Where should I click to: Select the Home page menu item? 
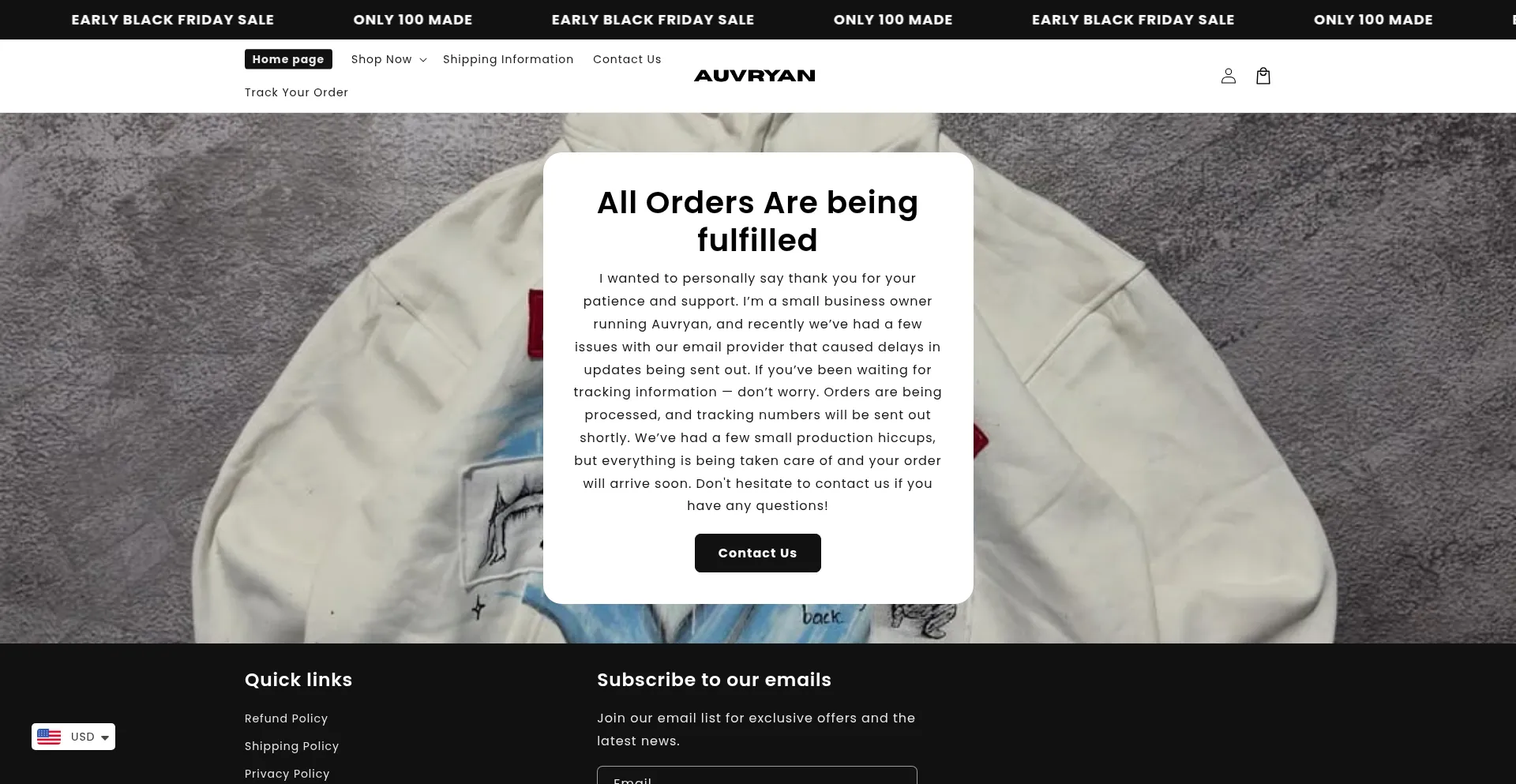click(x=288, y=59)
